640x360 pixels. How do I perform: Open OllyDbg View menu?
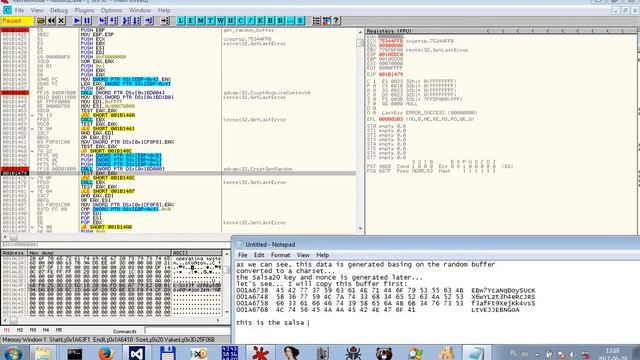37,10
